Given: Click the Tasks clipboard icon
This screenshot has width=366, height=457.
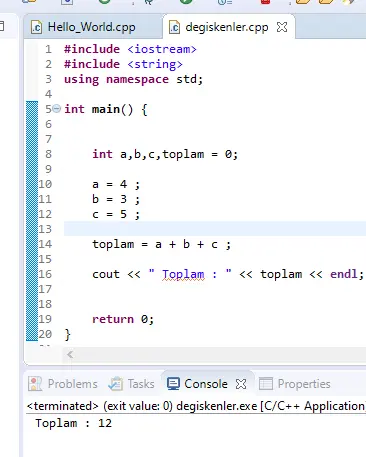Looking at the screenshot, I should [x=115, y=384].
